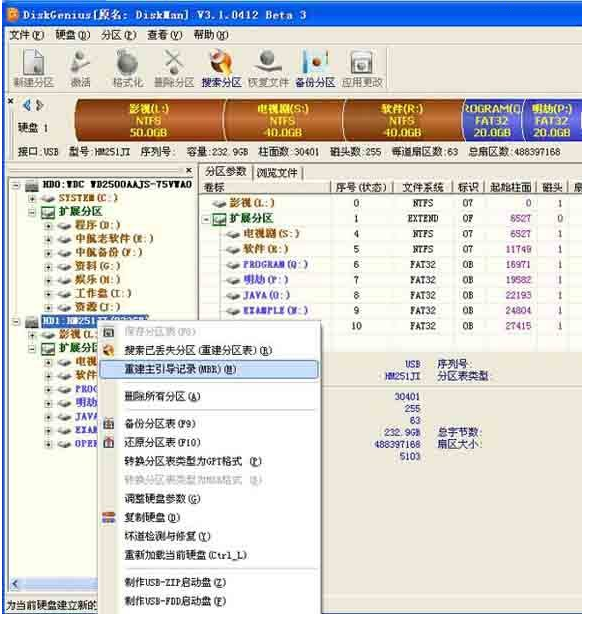This screenshot has width=594, height=617.
Task: Go to next disk with right arrow
Action: [x=39, y=105]
